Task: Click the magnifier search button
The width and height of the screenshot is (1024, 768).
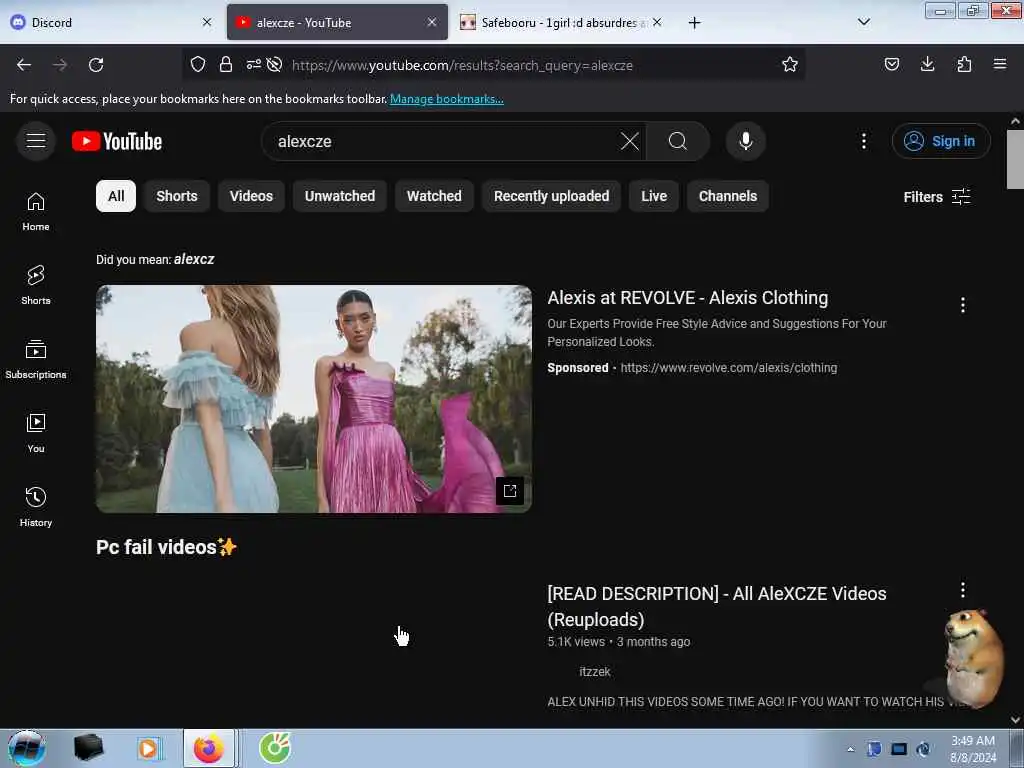Action: coord(678,141)
